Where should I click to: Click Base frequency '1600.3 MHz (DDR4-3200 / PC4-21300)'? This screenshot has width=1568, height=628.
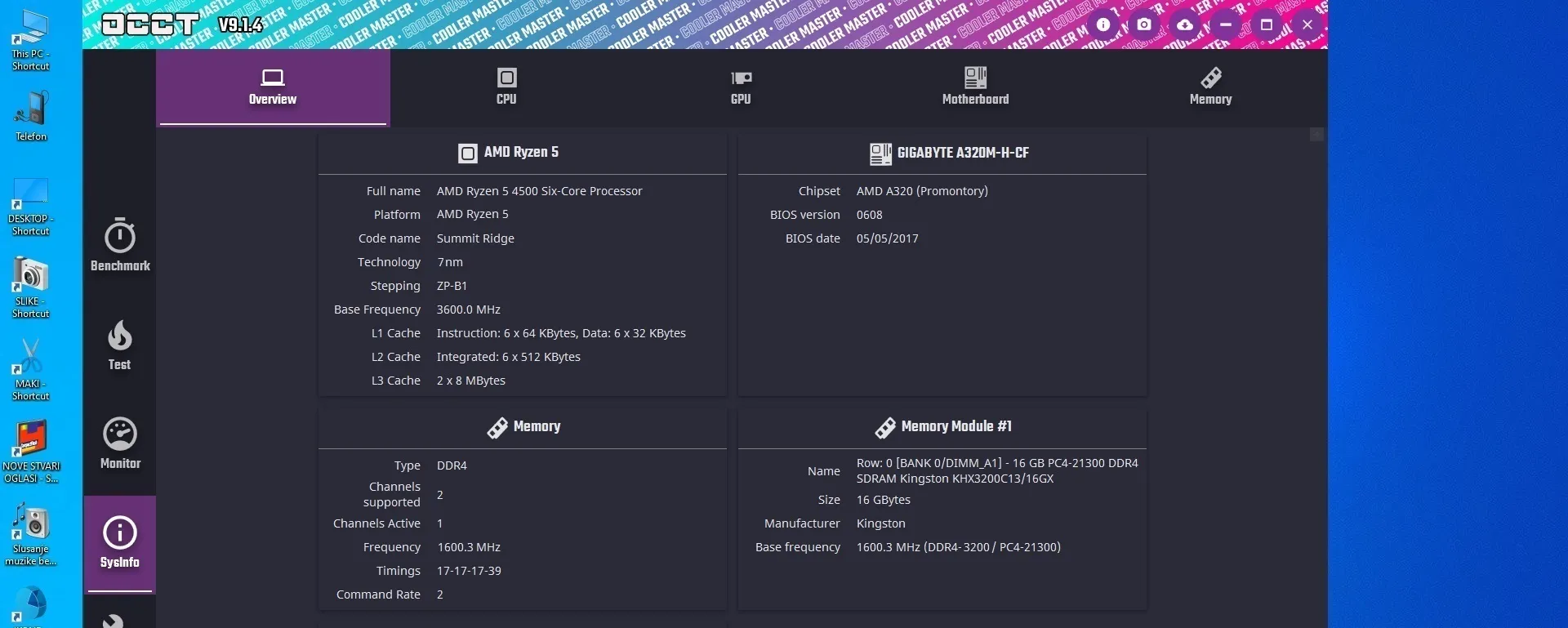[x=959, y=547]
